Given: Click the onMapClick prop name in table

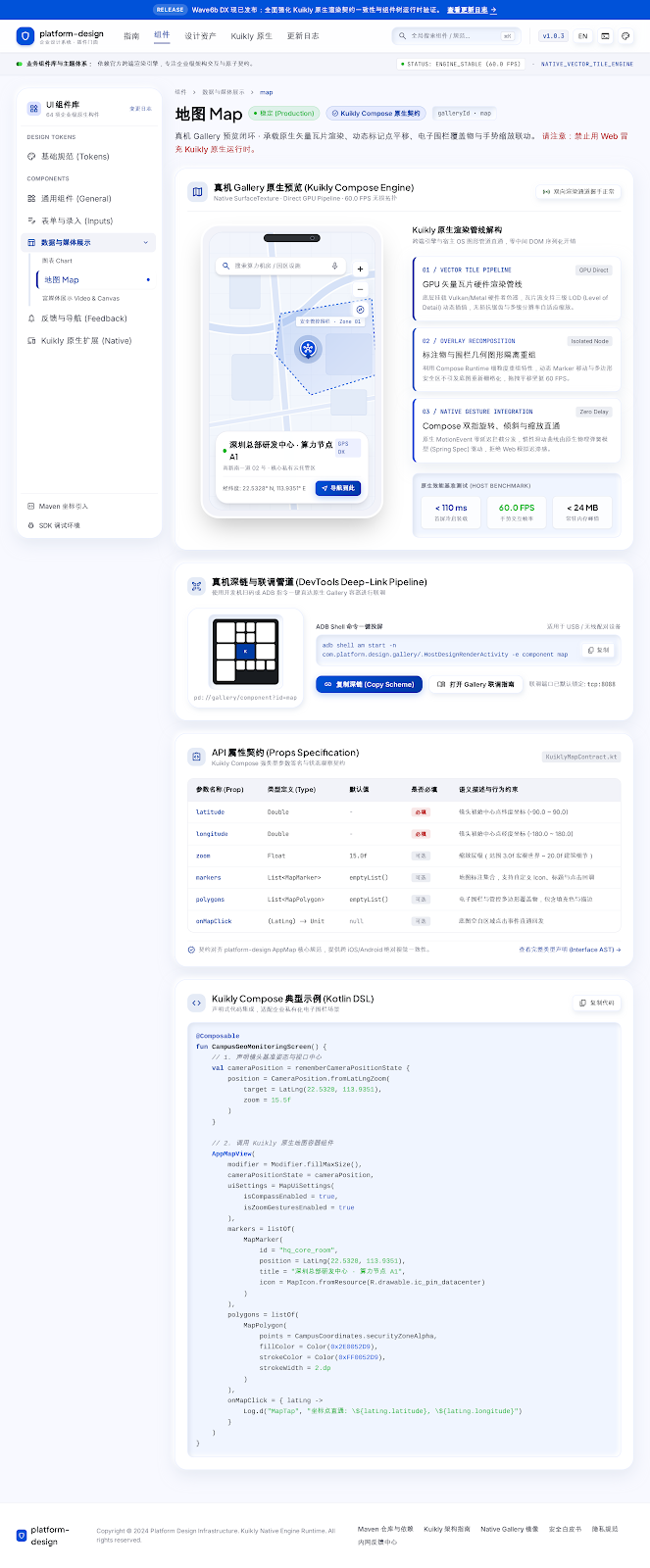Looking at the screenshot, I should tap(214, 921).
